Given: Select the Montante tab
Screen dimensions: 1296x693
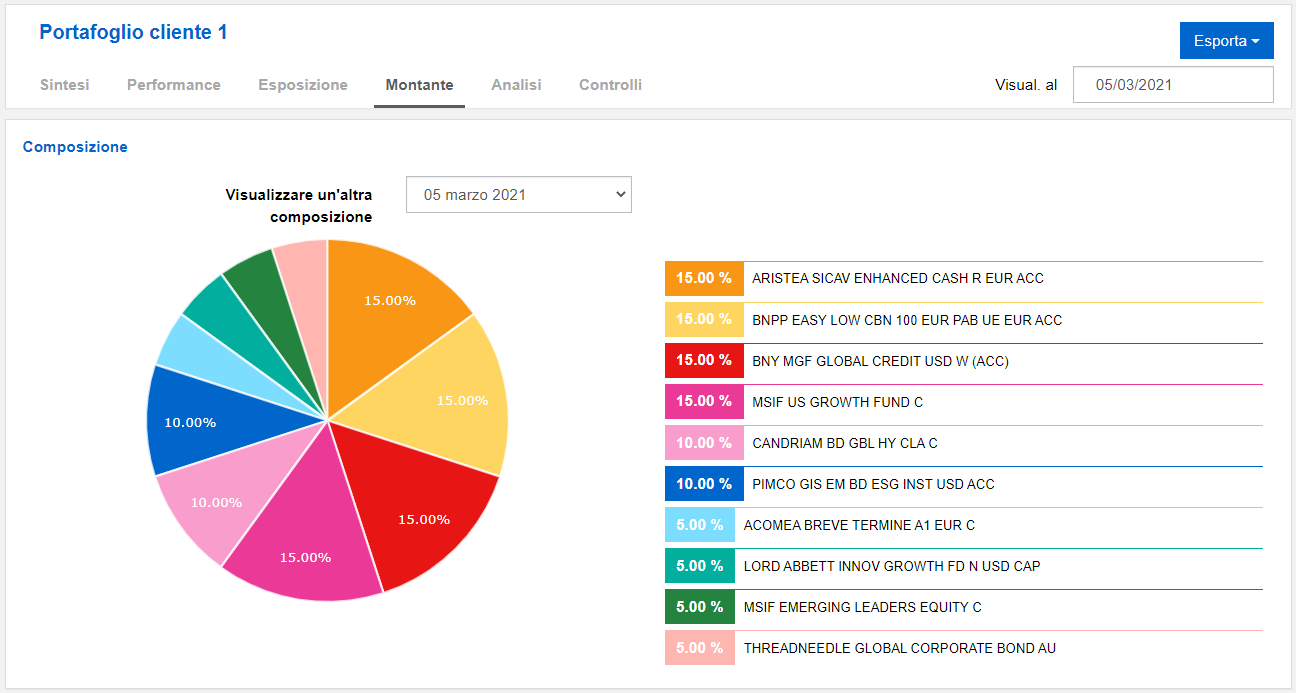Looking at the screenshot, I should (419, 85).
